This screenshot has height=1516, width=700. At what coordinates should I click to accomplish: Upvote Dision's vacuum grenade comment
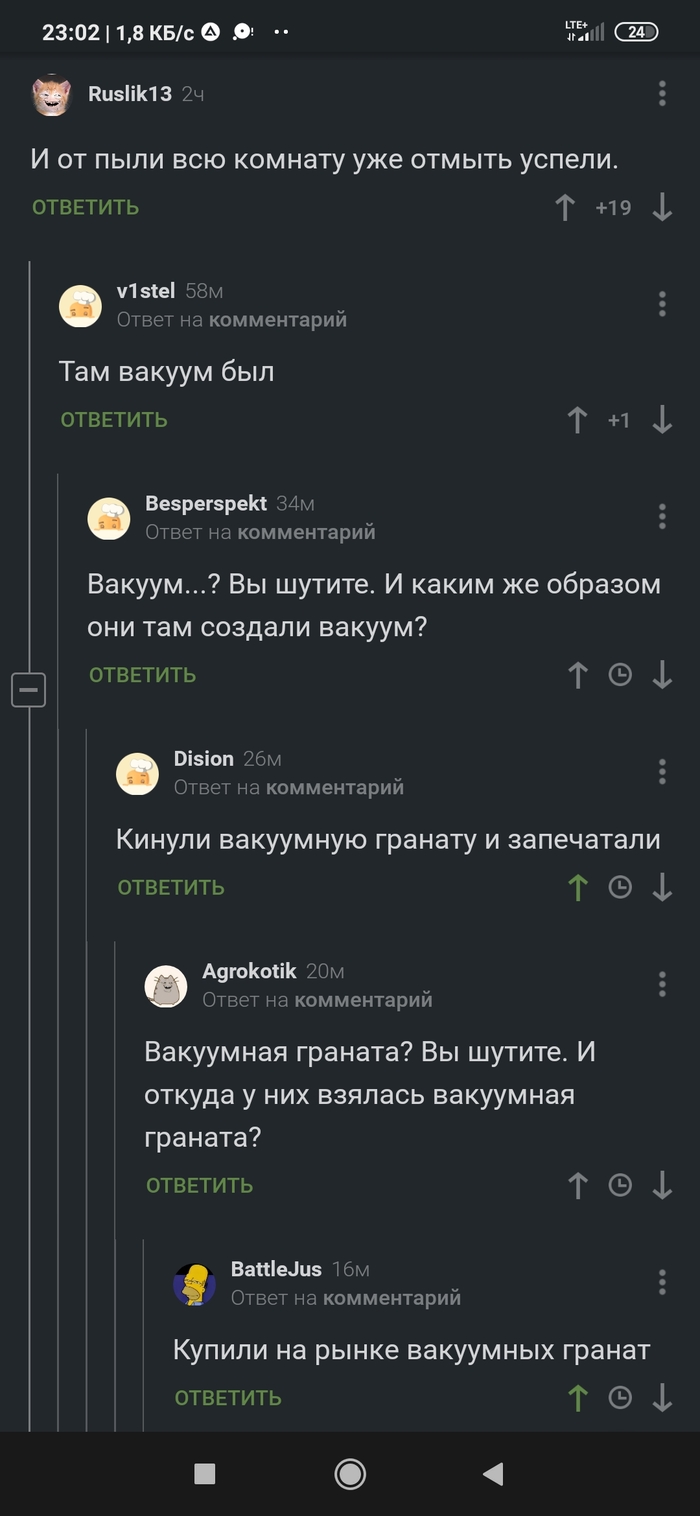(x=577, y=888)
